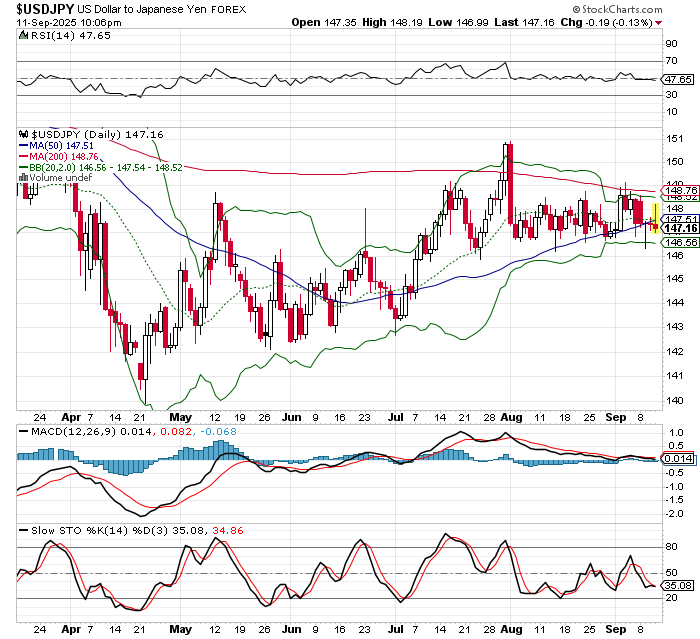Click the 47.65 RSI value tag on axis
This screenshot has width=700, height=639.
point(680,79)
